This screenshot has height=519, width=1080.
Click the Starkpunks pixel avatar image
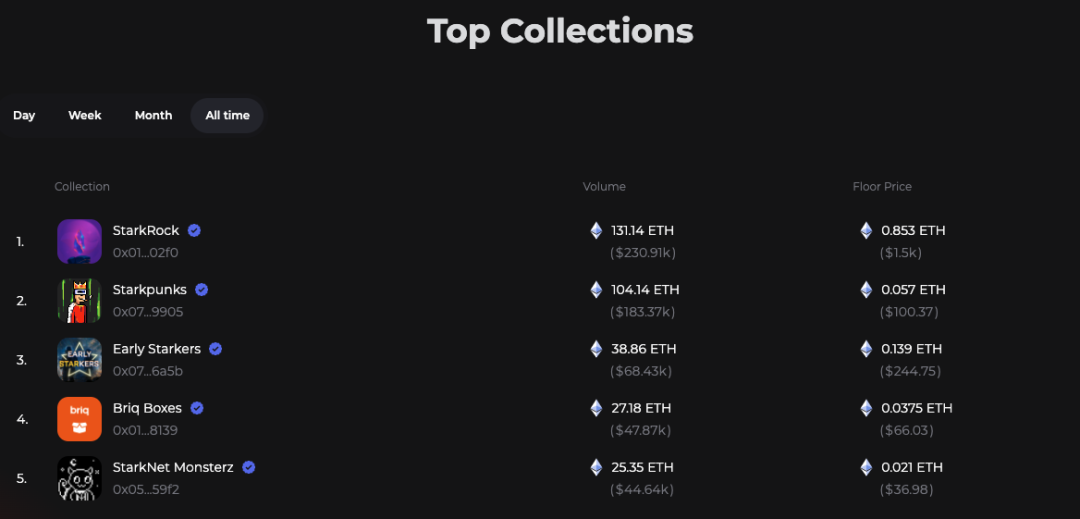click(x=79, y=301)
